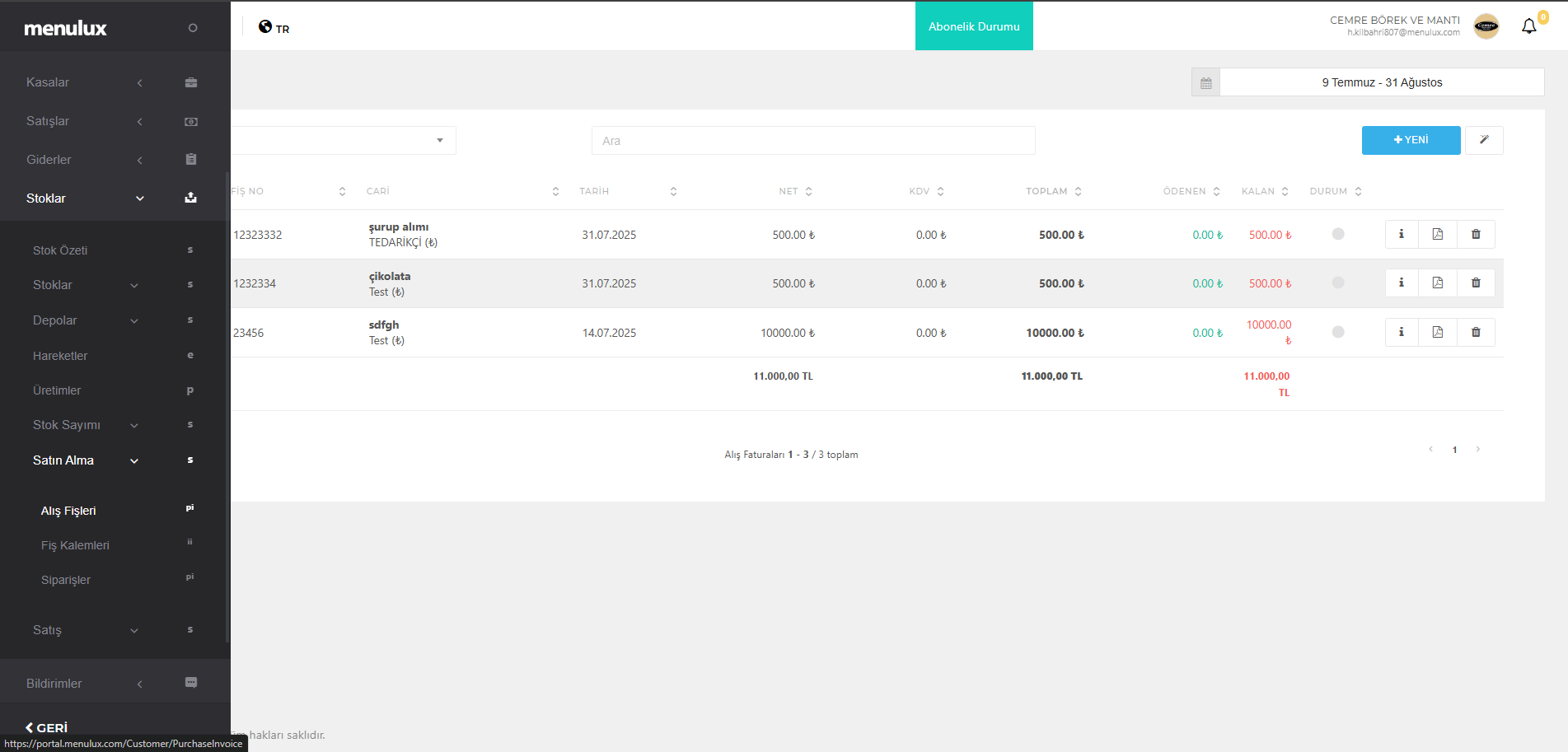
Task: Show info for invoice 23456
Action: pyautogui.click(x=1402, y=332)
